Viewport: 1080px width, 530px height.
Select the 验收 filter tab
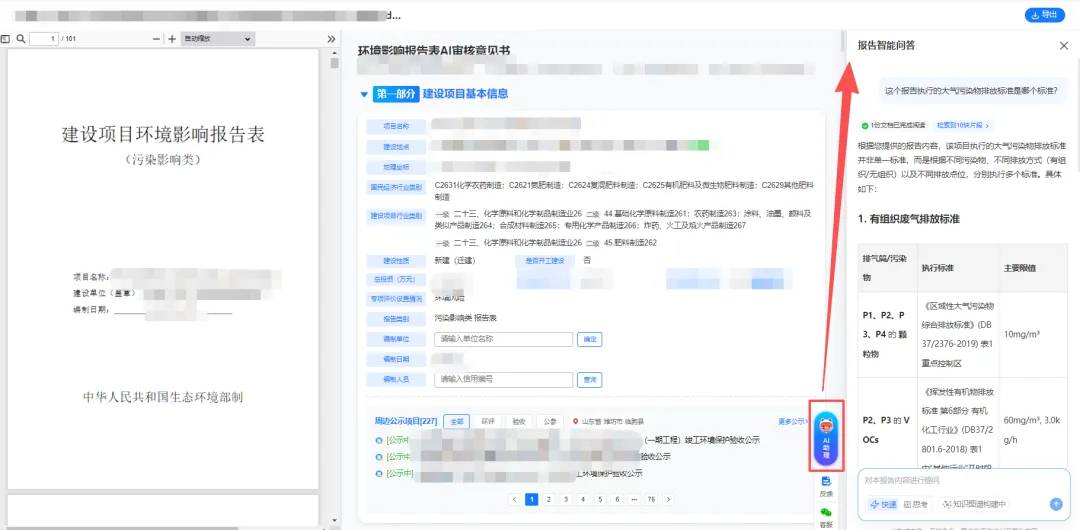tap(518, 421)
